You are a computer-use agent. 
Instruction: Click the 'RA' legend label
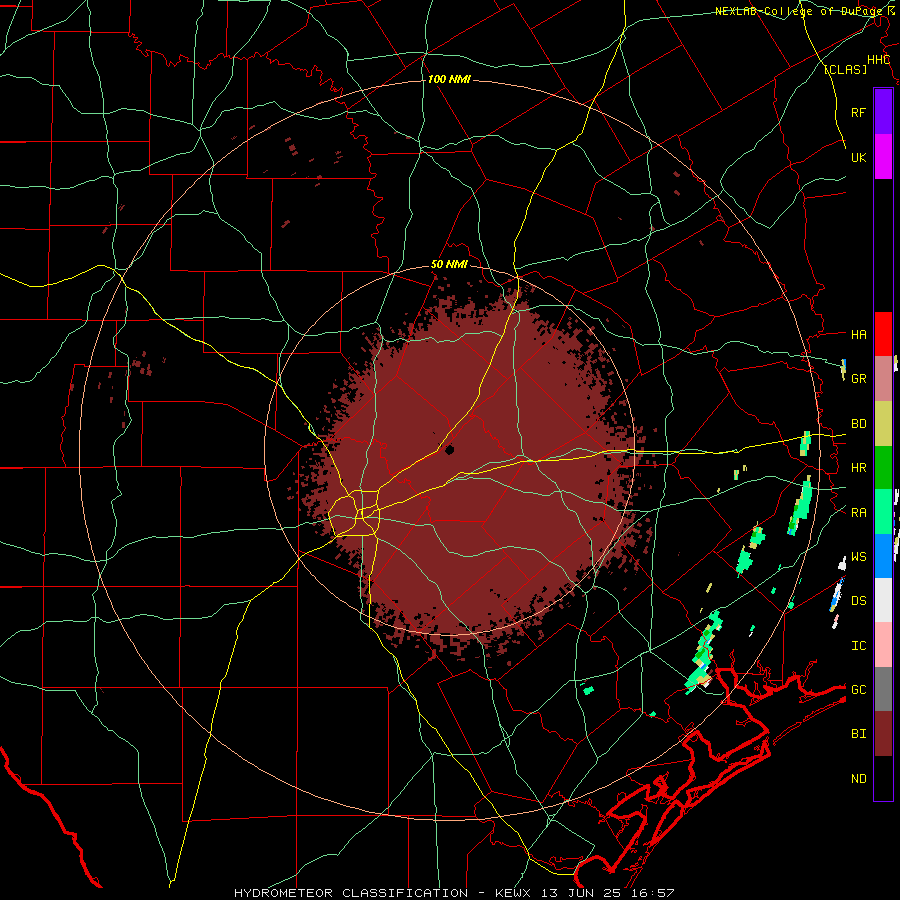click(858, 513)
